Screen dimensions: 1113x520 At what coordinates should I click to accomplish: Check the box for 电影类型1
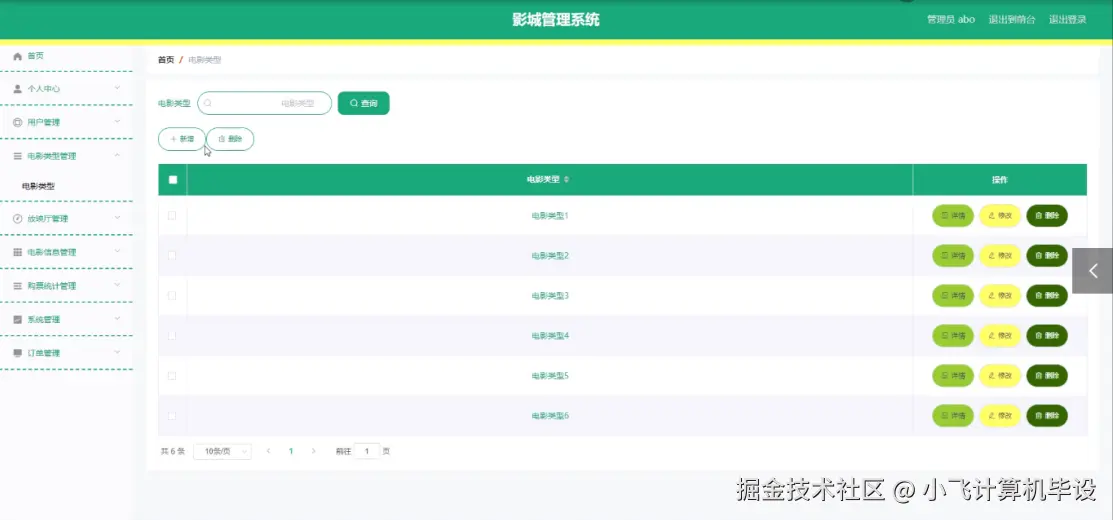pos(172,216)
